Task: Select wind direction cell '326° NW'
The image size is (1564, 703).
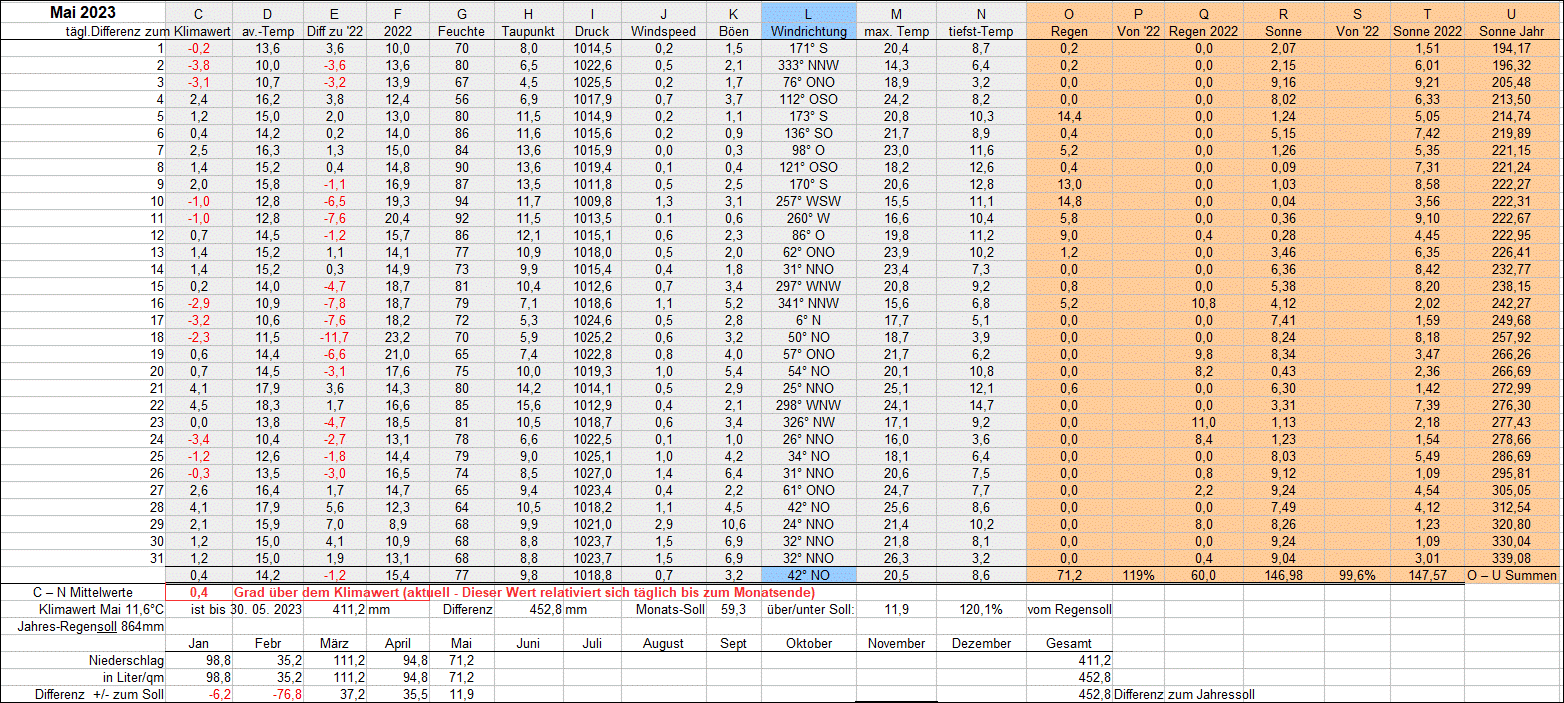Action: [808, 422]
